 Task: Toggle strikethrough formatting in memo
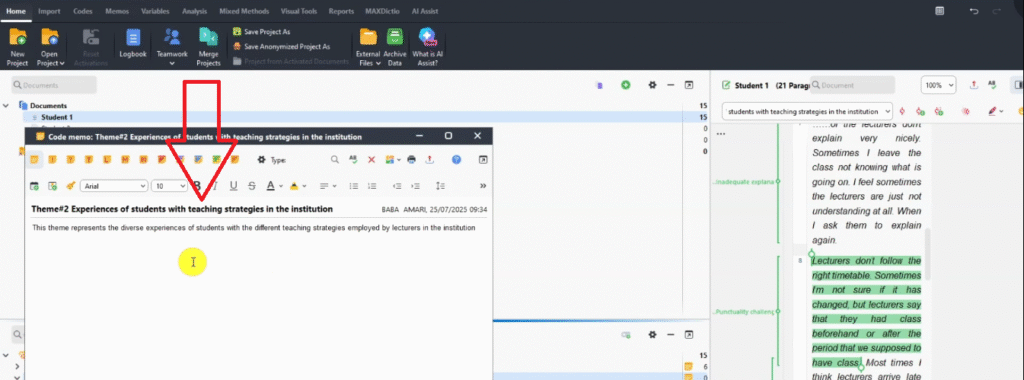pyautogui.click(x=252, y=186)
